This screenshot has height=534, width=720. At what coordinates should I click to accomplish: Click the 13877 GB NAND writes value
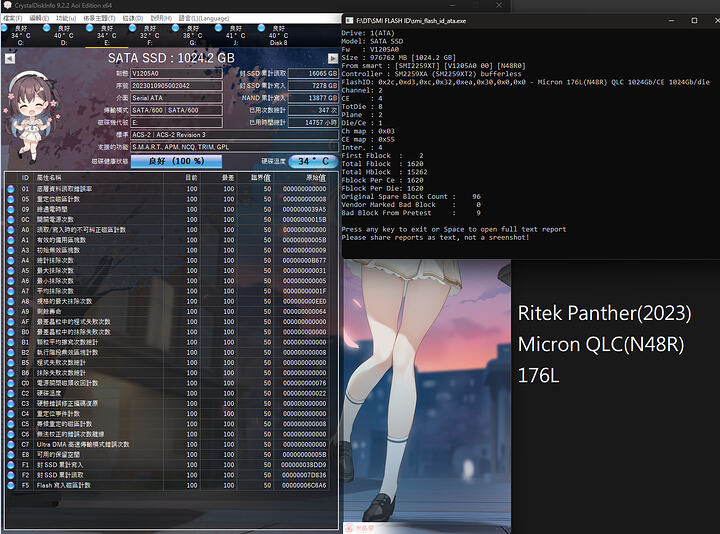tap(313, 98)
